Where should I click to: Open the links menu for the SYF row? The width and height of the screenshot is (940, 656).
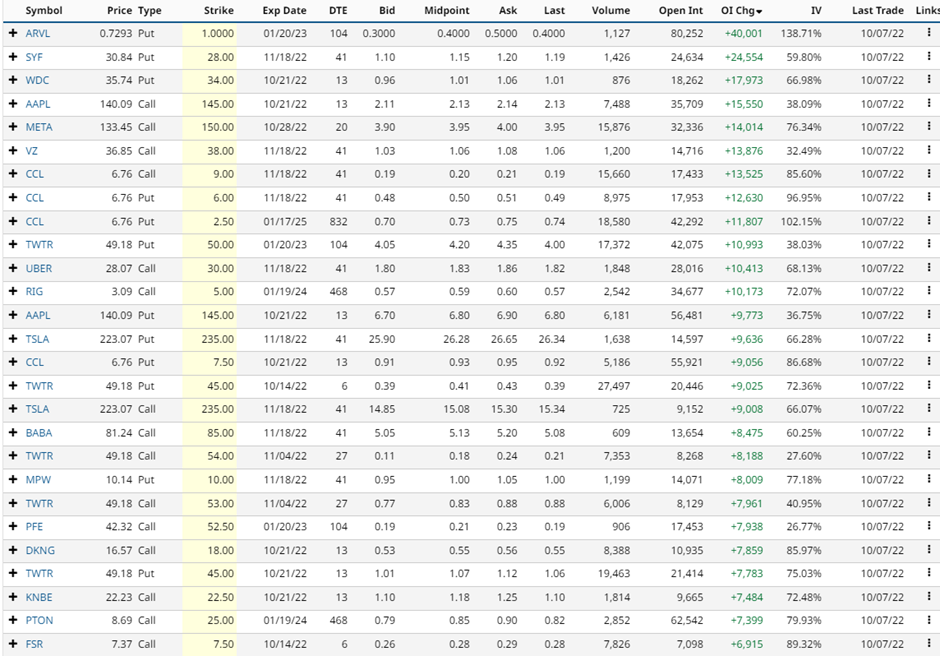pos(929,56)
